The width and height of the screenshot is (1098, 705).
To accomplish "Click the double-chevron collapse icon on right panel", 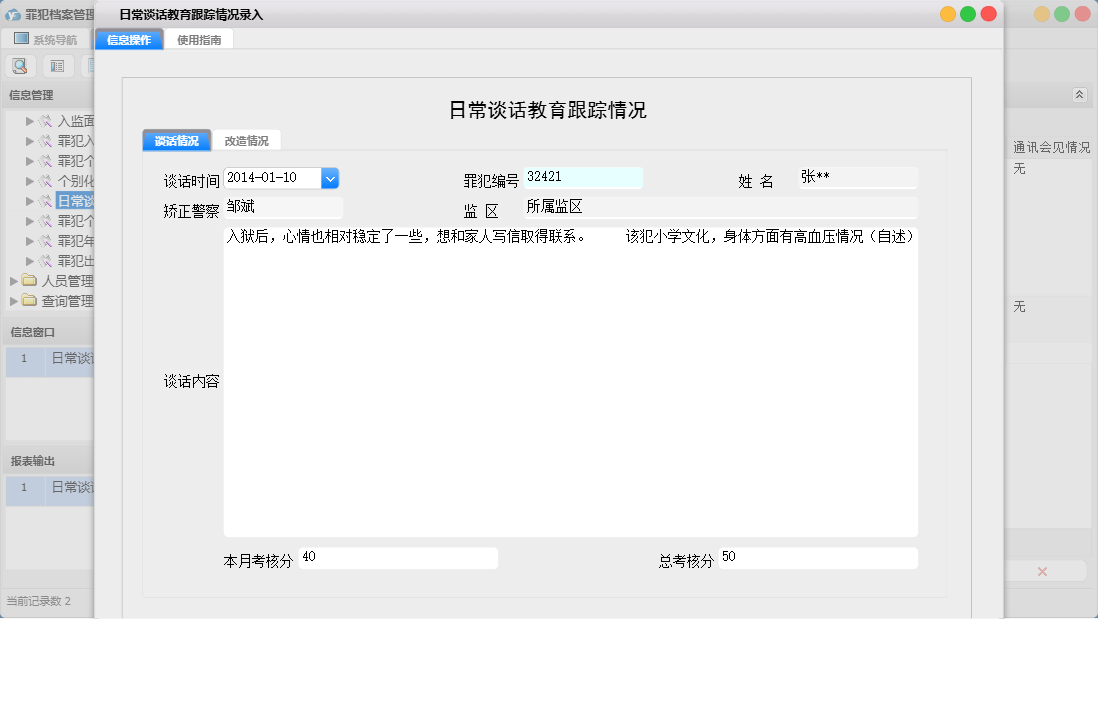I will click(x=1079, y=94).
